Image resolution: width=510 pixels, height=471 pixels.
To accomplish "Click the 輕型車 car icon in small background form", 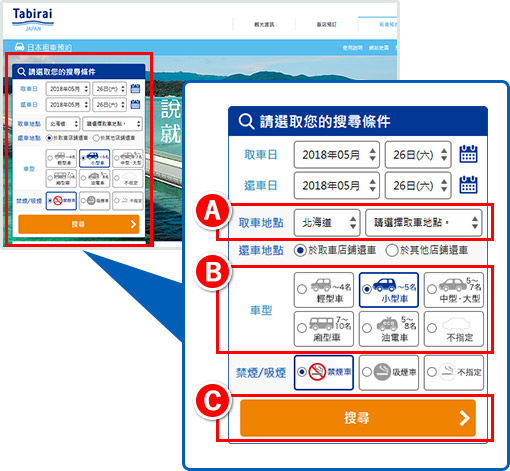I will (x=61, y=156).
